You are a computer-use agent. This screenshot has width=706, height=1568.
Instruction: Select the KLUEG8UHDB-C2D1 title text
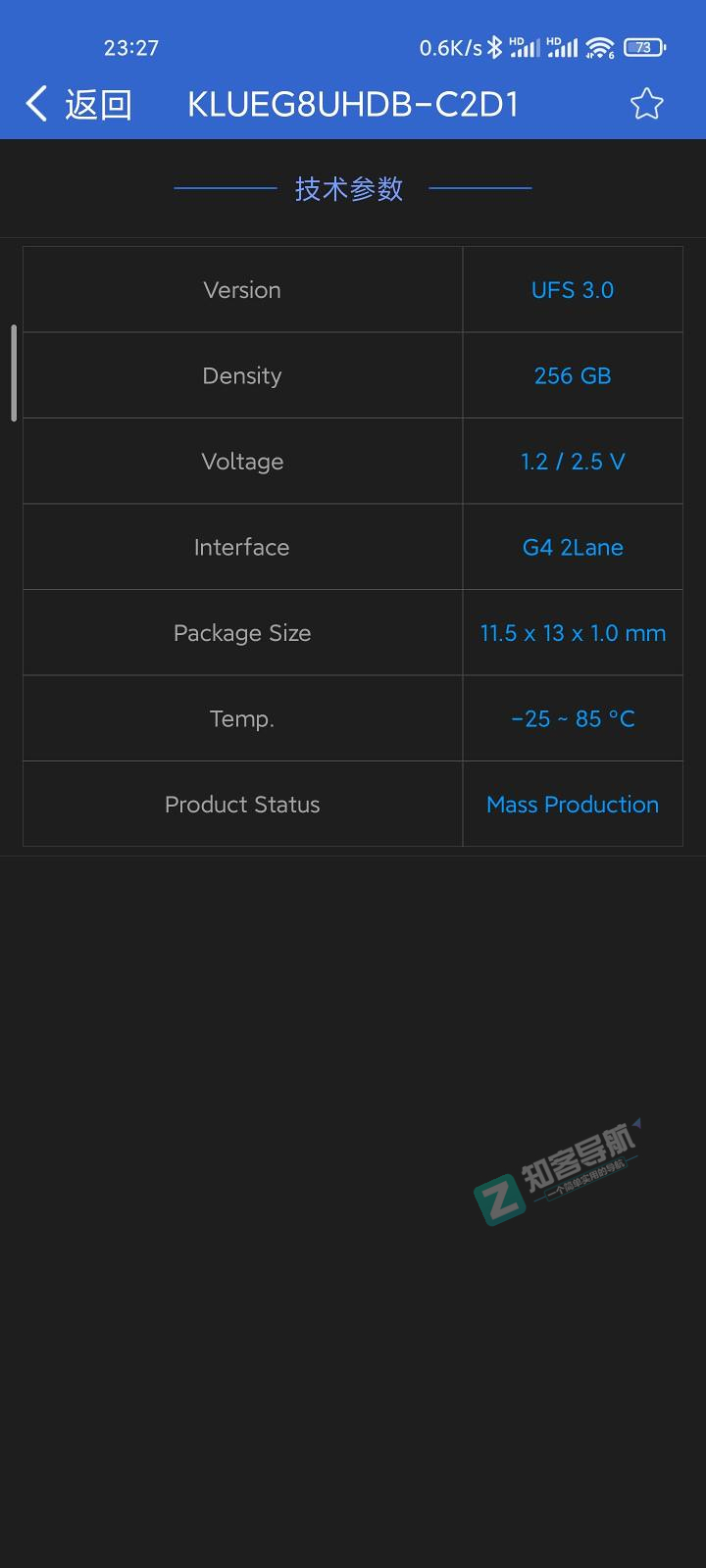pos(353,104)
